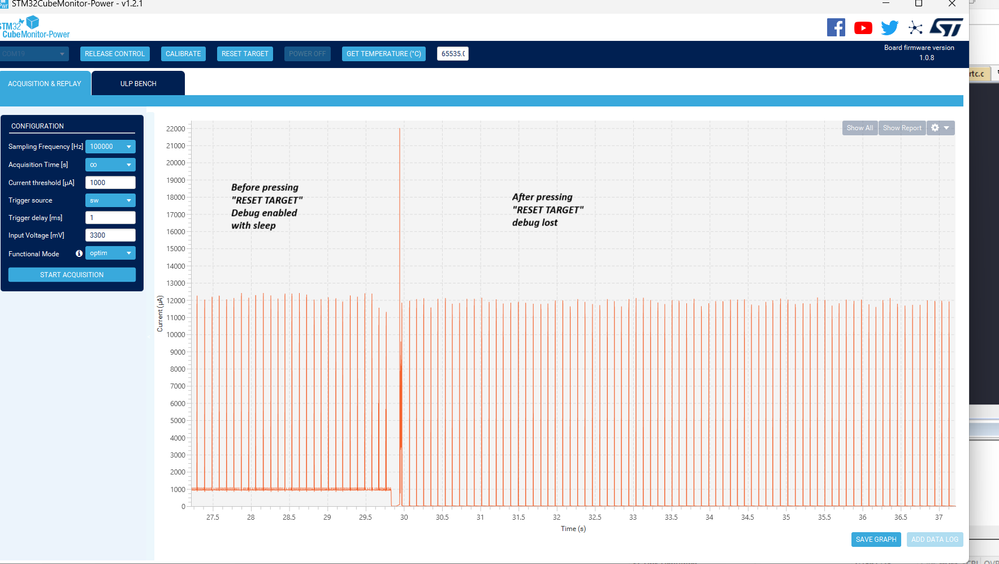The image size is (999, 564).
Task: Click the Show All button
Action: click(x=859, y=128)
